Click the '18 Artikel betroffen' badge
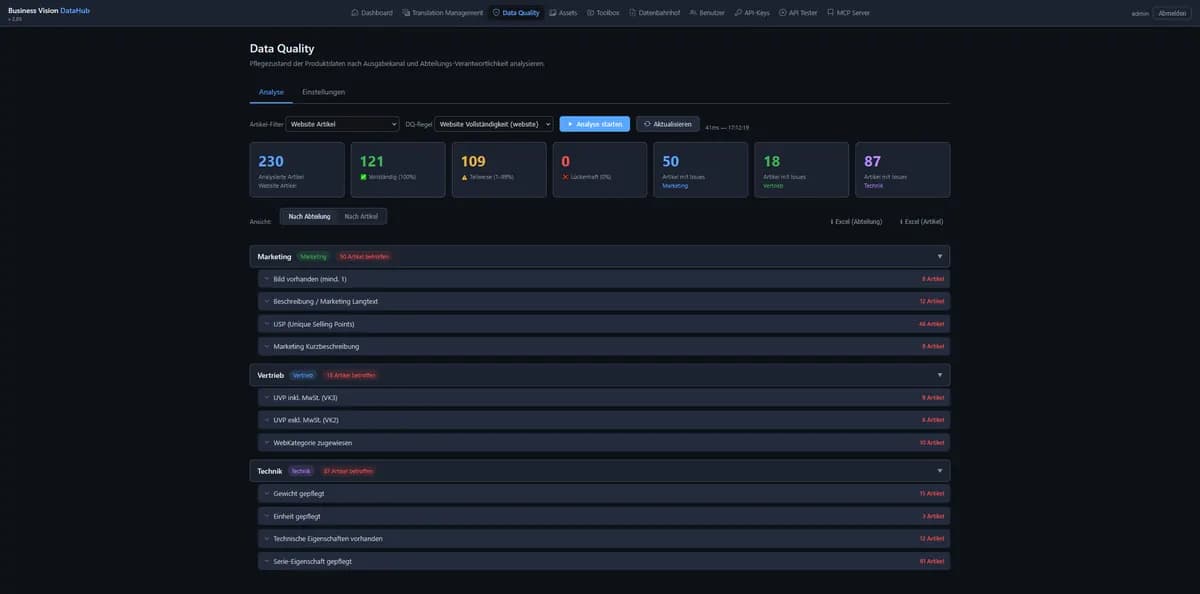The width and height of the screenshot is (1200, 594). [351, 375]
